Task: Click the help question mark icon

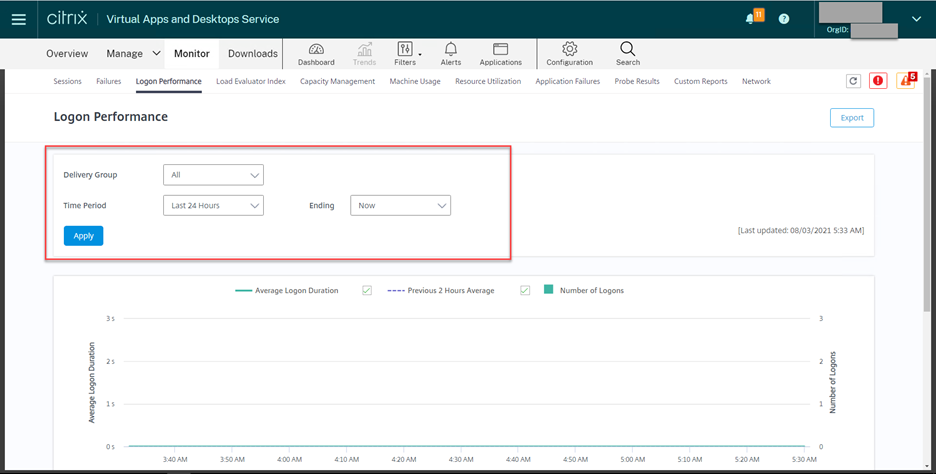Action: (x=784, y=19)
